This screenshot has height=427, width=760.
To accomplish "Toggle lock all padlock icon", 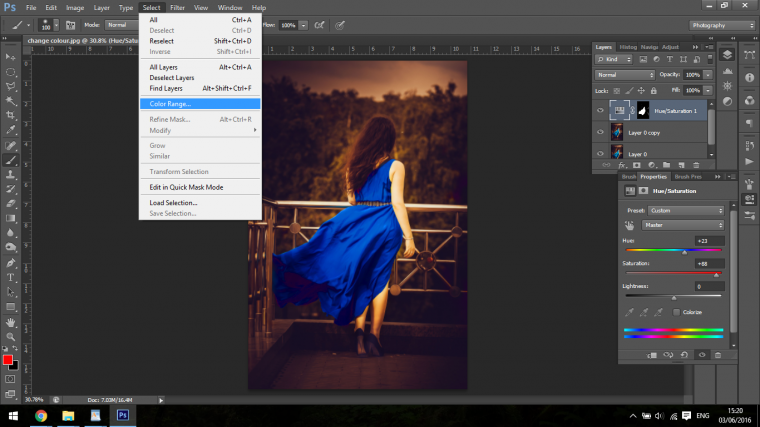I will 653,91.
